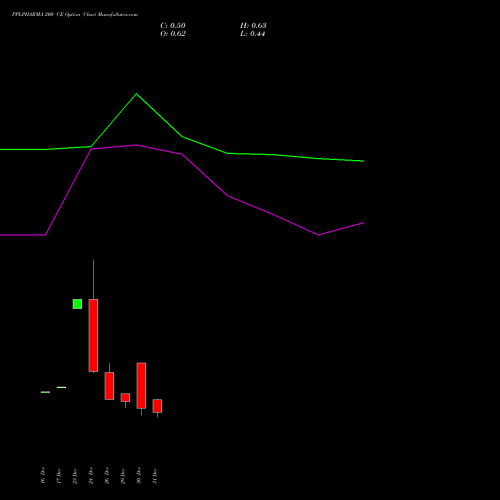500x500 pixels.
Task: Click the close value C: 0.50
Action: coord(173,26)
